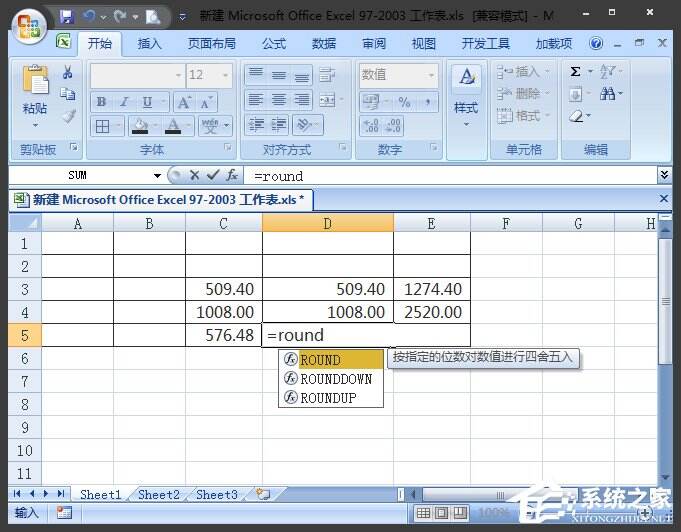This screenshot has width=681, height=532.
Task: Redo the last action
Action: coord(120,17)
